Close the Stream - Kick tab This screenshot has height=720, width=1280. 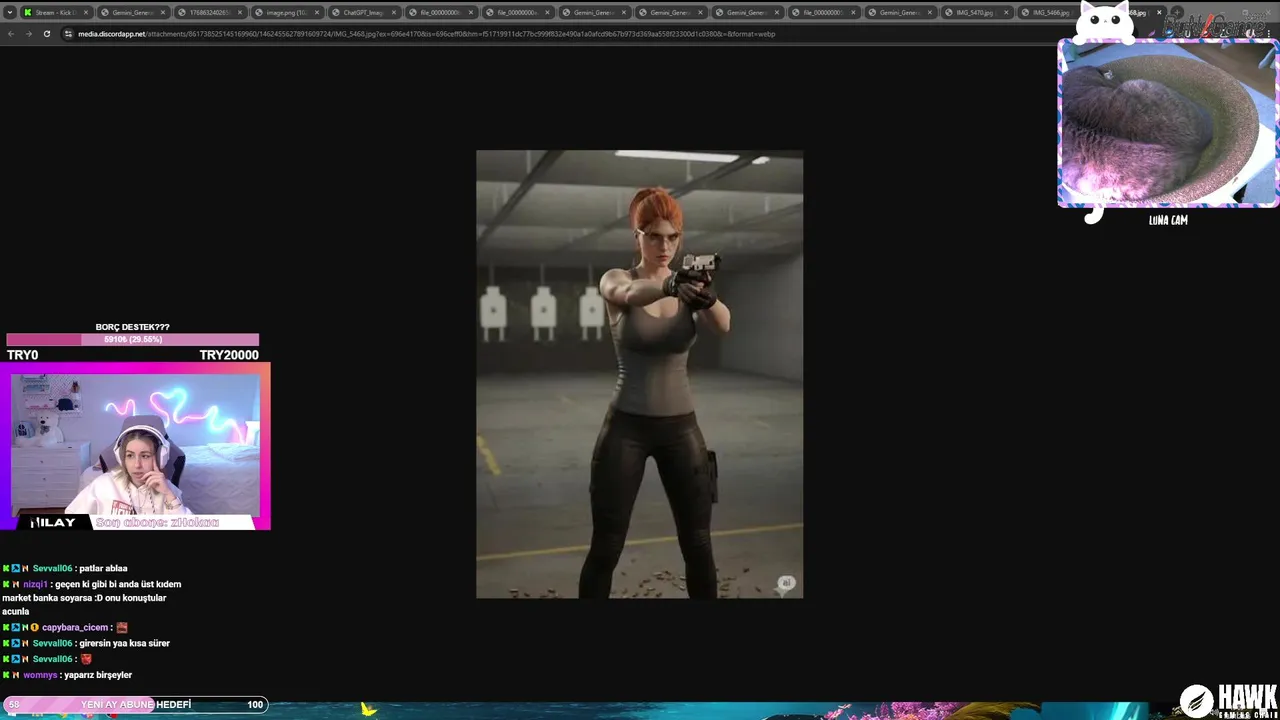[86, 13]
